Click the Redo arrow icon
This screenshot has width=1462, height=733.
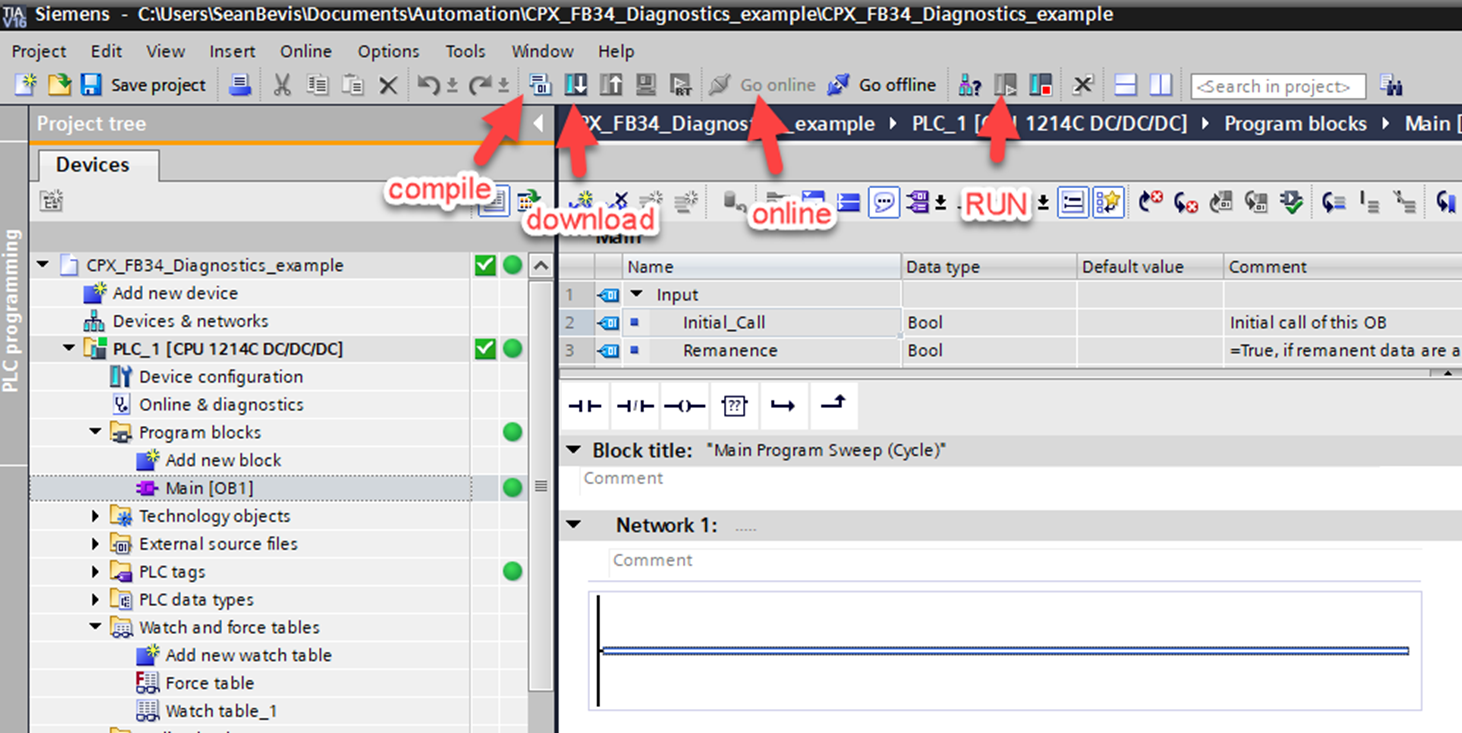tap(480, 86)
